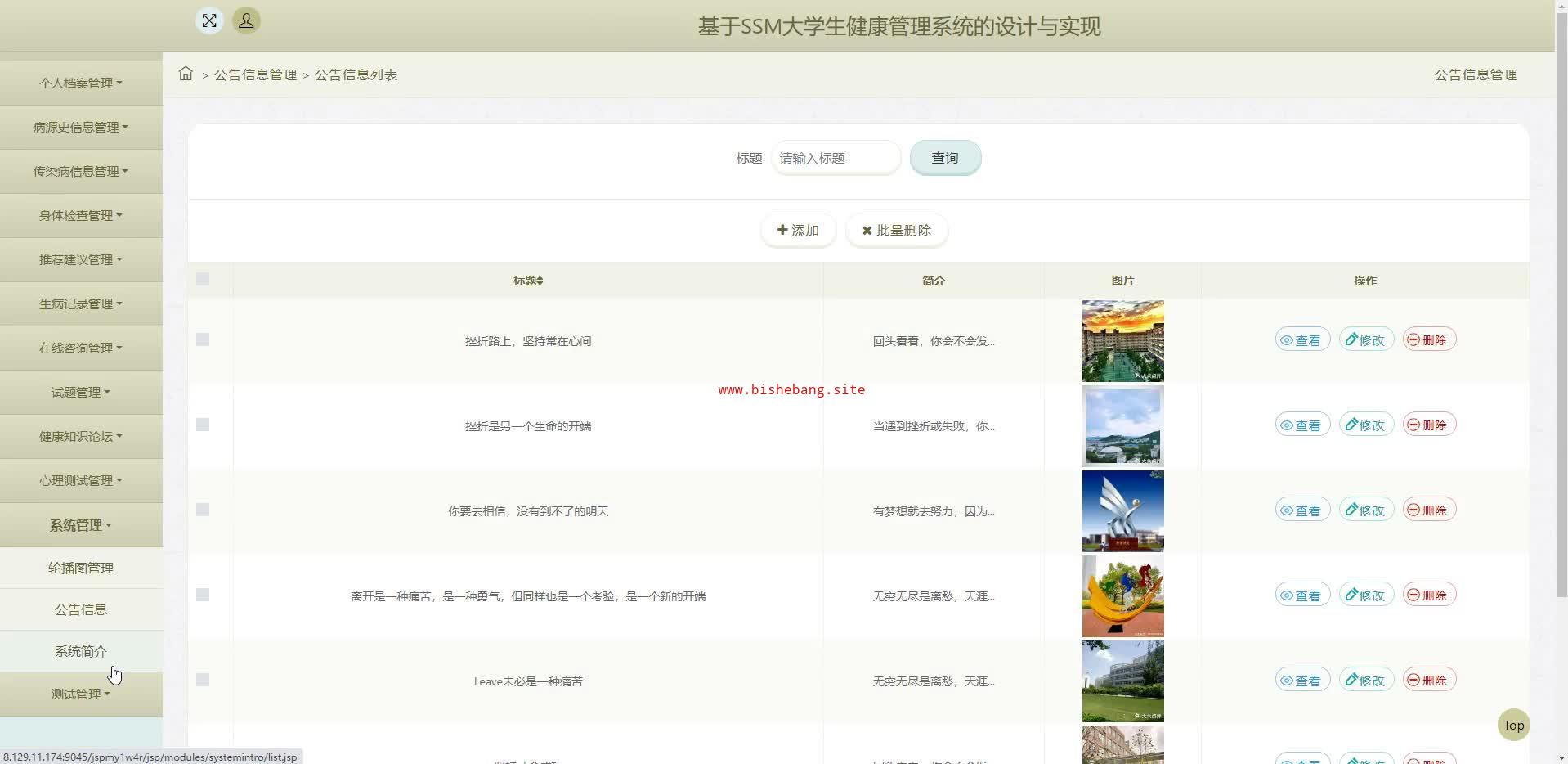
Task: Click the fullscreen expand icon in header
Action: [209, 21]
